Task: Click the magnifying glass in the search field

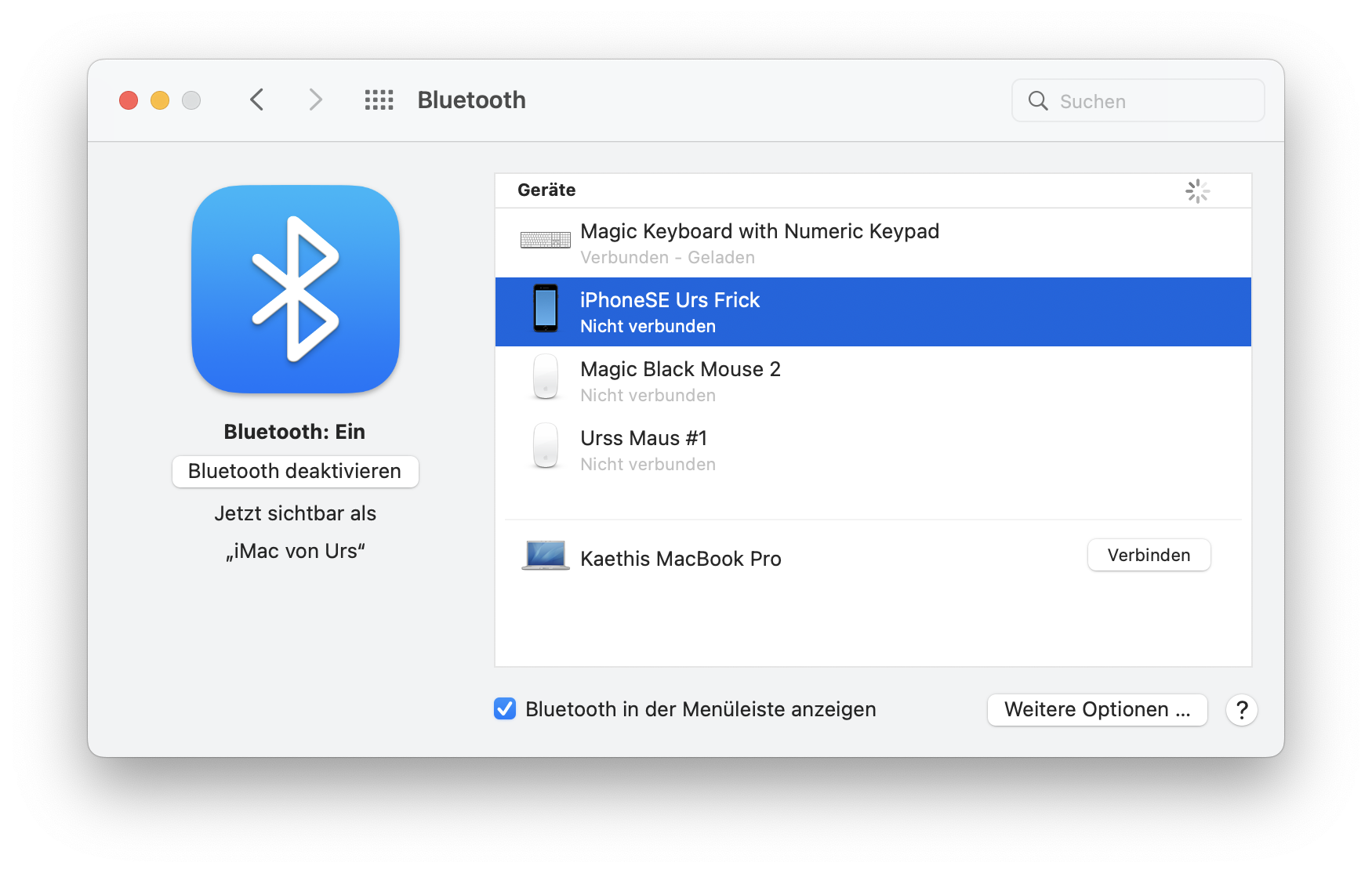Action: [1038, 101]
